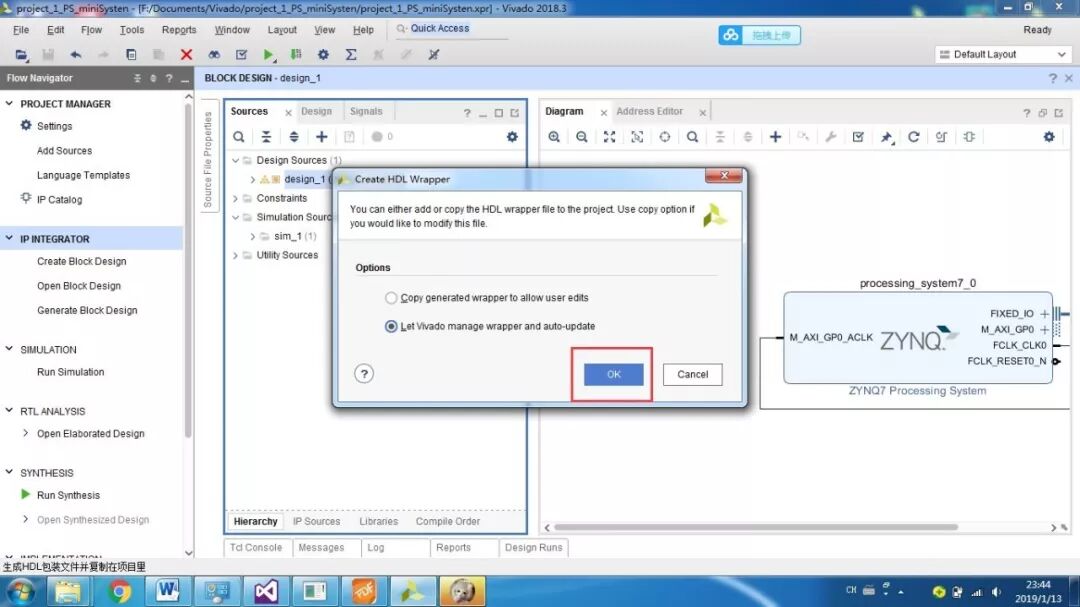The width and height of the screenshot is (1080, 607).
Task: Collapse the SIMULATION section
Action: click(9, 349)
